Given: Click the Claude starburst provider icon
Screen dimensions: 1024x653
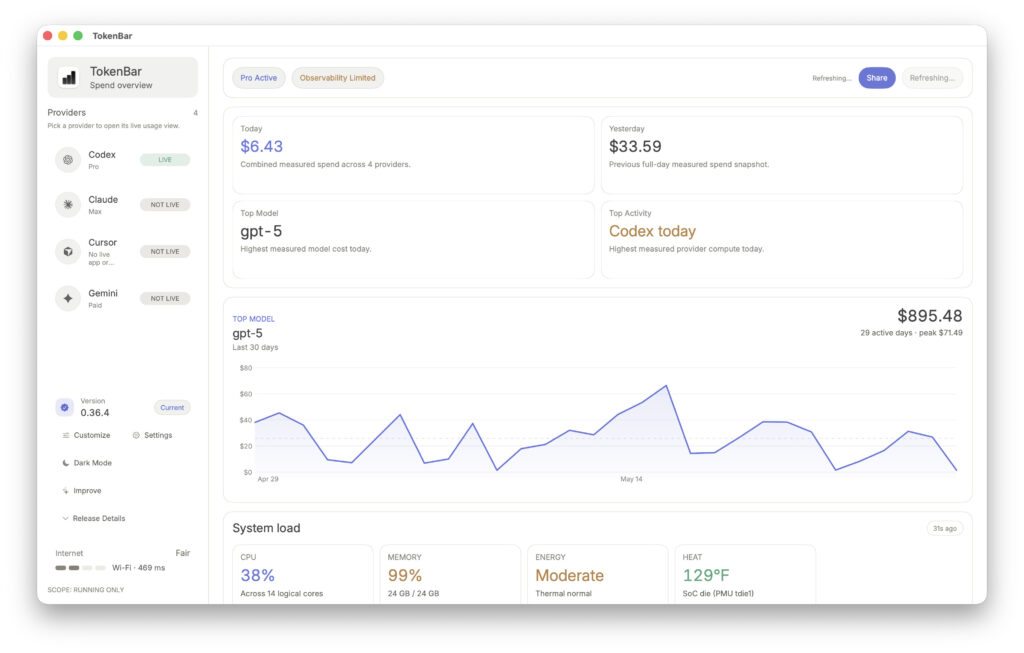Looking at the screenshot, I should pos(68,204).
